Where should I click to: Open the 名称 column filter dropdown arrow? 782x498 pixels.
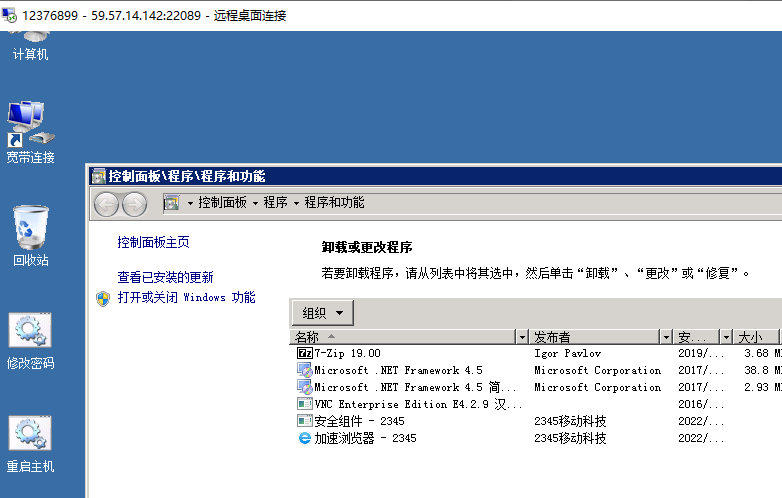pyautogui.click(x=522, y=337)
